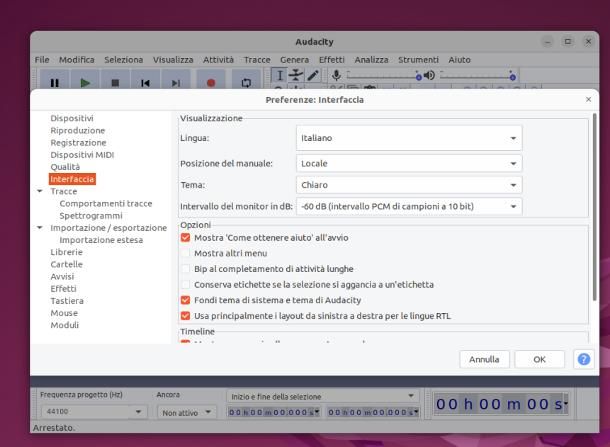Image resolution: width=610 pixels, height=447 pixels.
Task: Select Tastiera category
Action: pyautogui.click(x=67, y=301)
